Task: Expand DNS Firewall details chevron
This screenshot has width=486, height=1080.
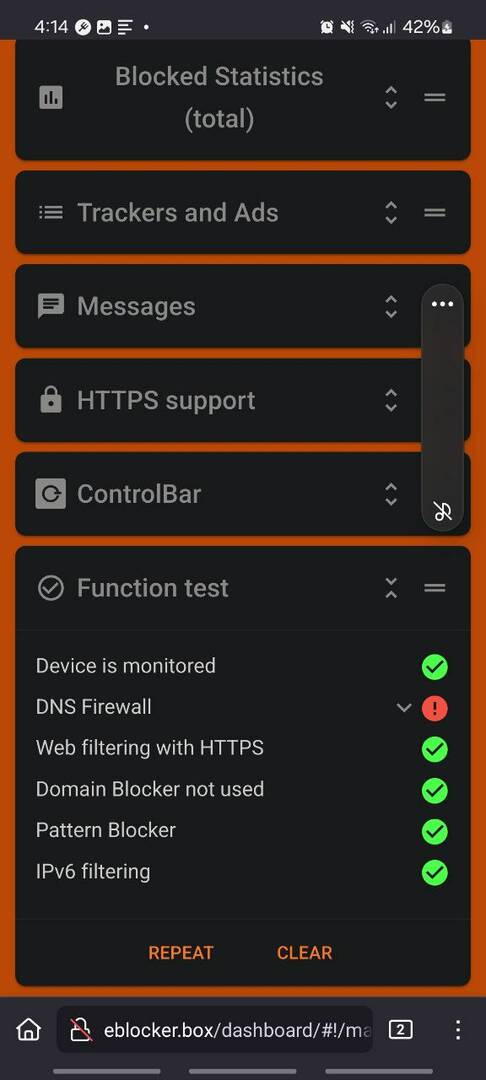Action: pos(404,707)
